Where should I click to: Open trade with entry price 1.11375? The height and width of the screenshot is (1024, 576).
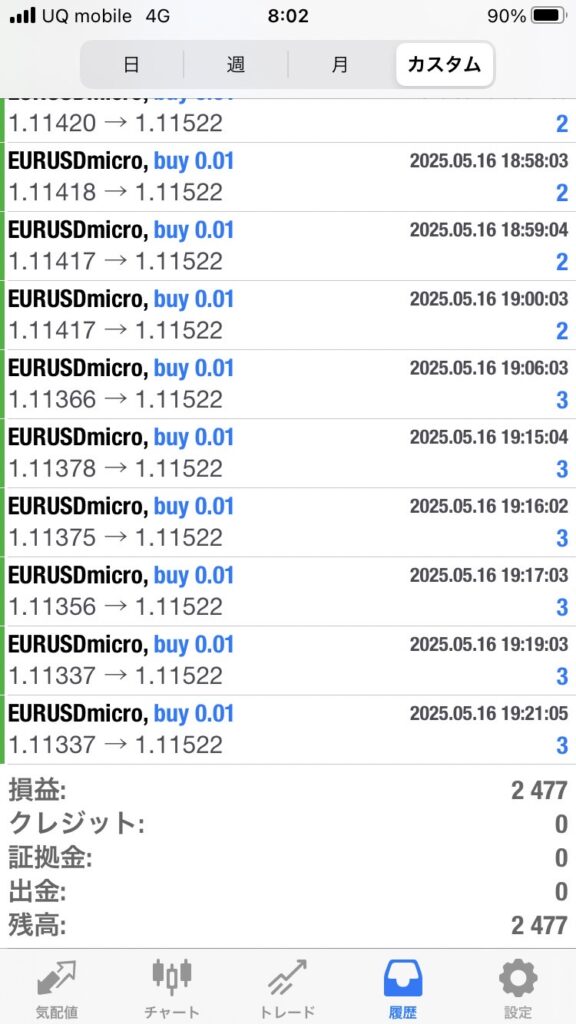[288, 523]
